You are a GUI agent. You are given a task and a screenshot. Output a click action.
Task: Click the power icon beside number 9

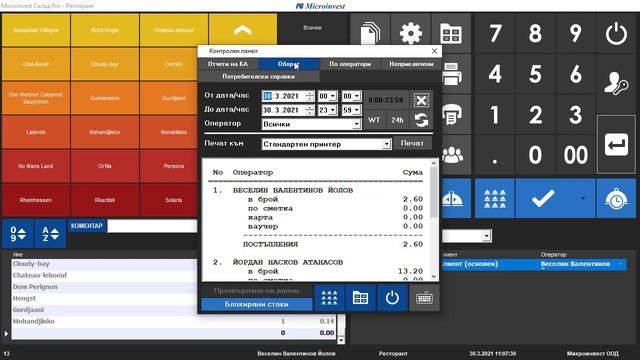[616, 33]
